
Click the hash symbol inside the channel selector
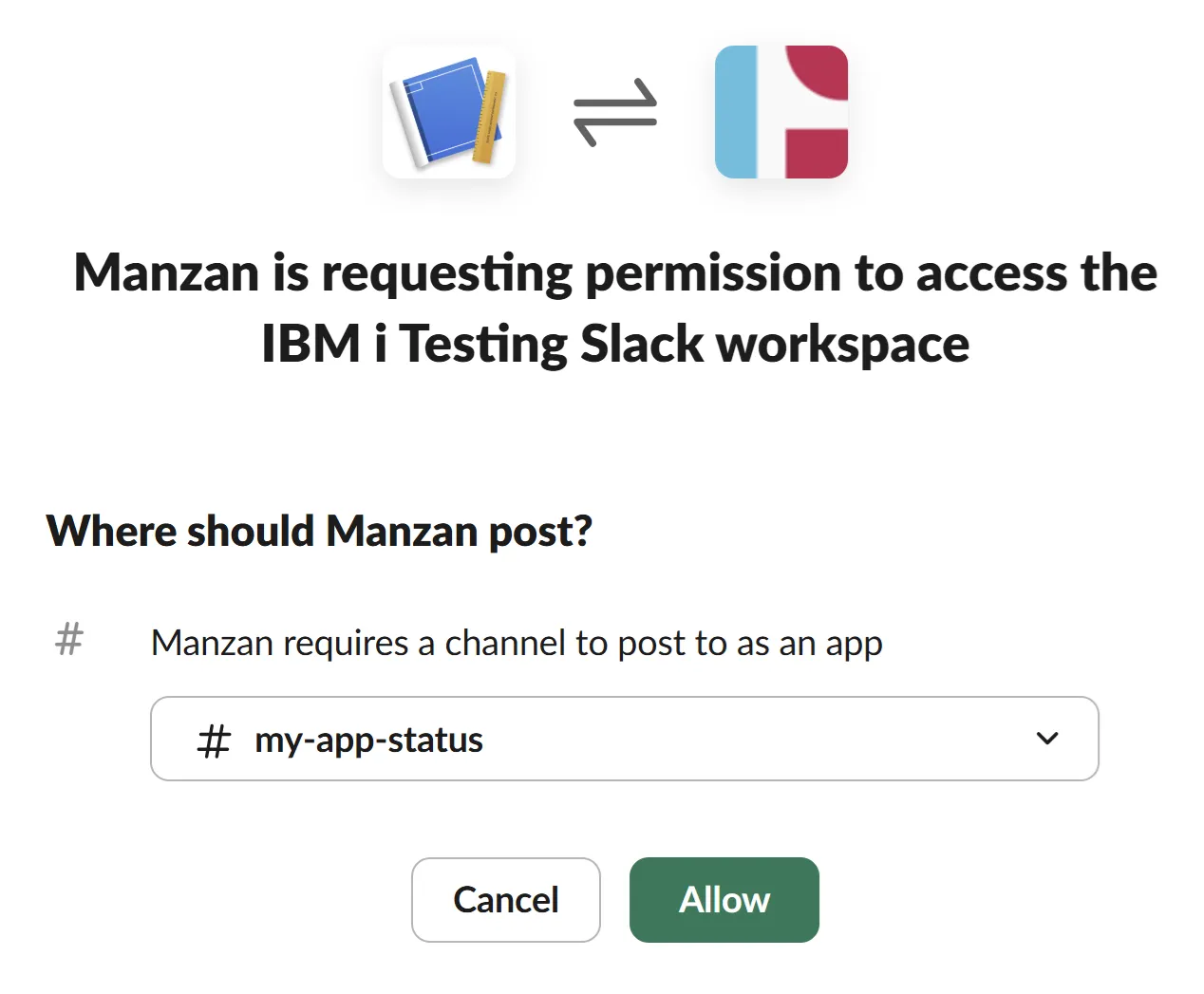pyautogui.click(x=213, y=741)
